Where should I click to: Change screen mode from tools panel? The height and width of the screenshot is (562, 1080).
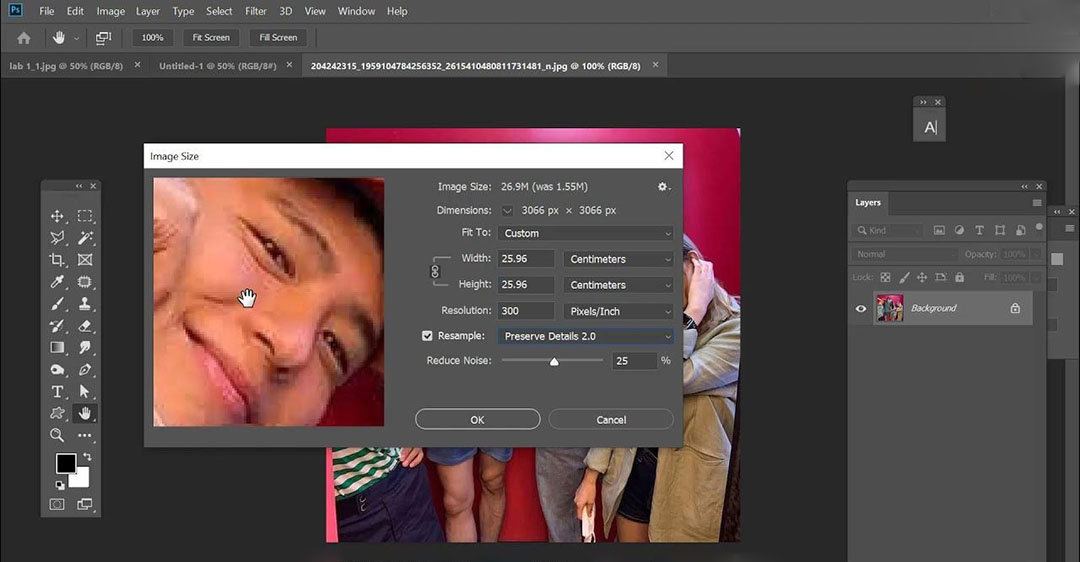(85, 504)
